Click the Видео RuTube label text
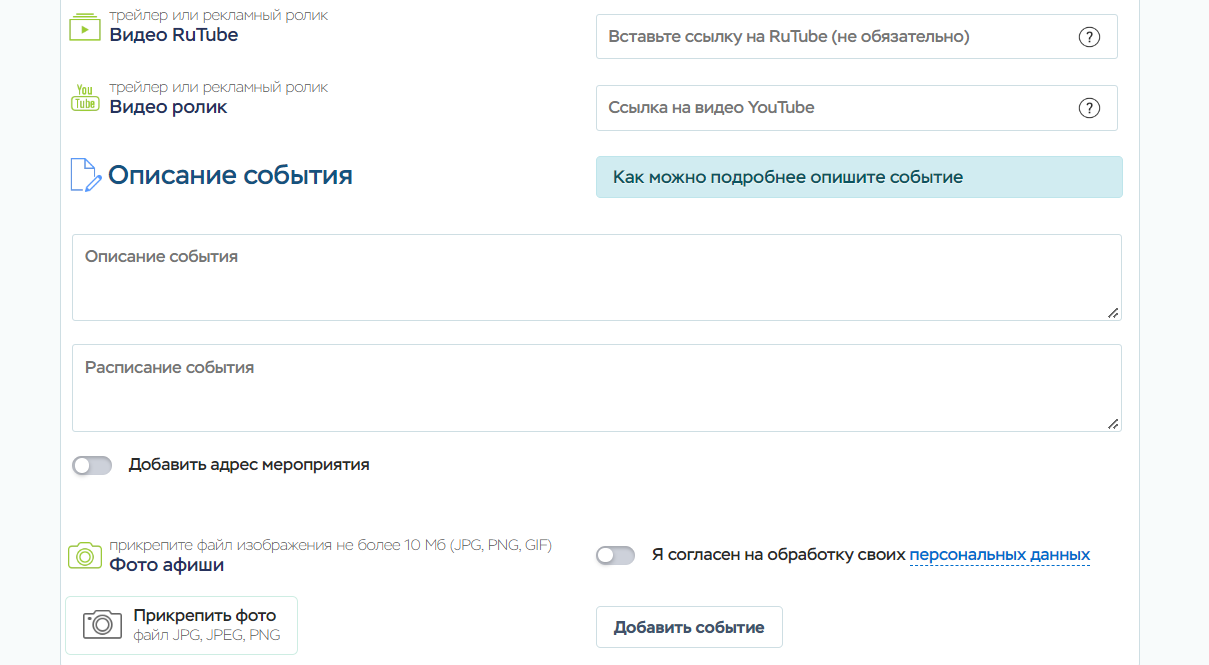The height and width of the screenshot is (665, 1209). 174,36
